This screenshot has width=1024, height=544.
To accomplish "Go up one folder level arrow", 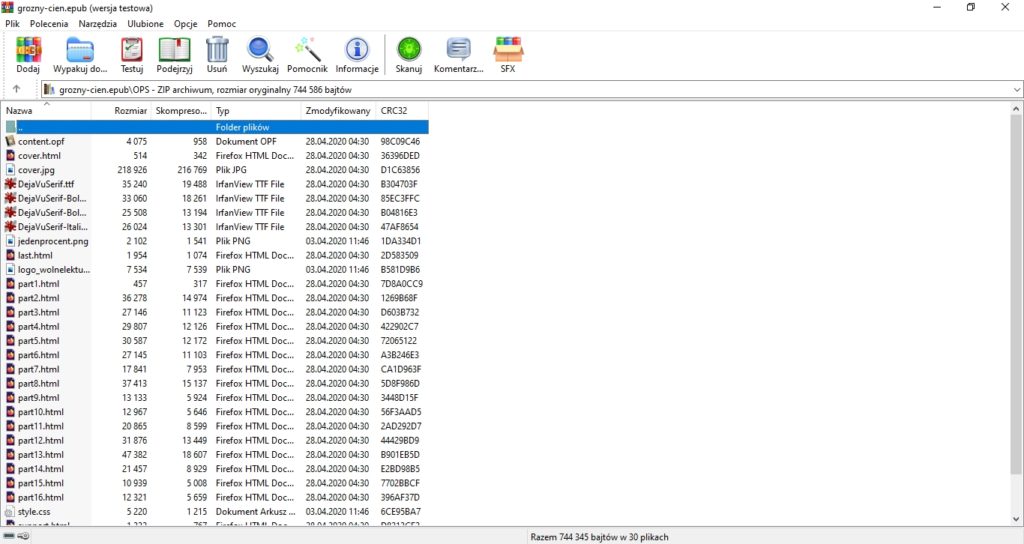I will coord(16,89).
